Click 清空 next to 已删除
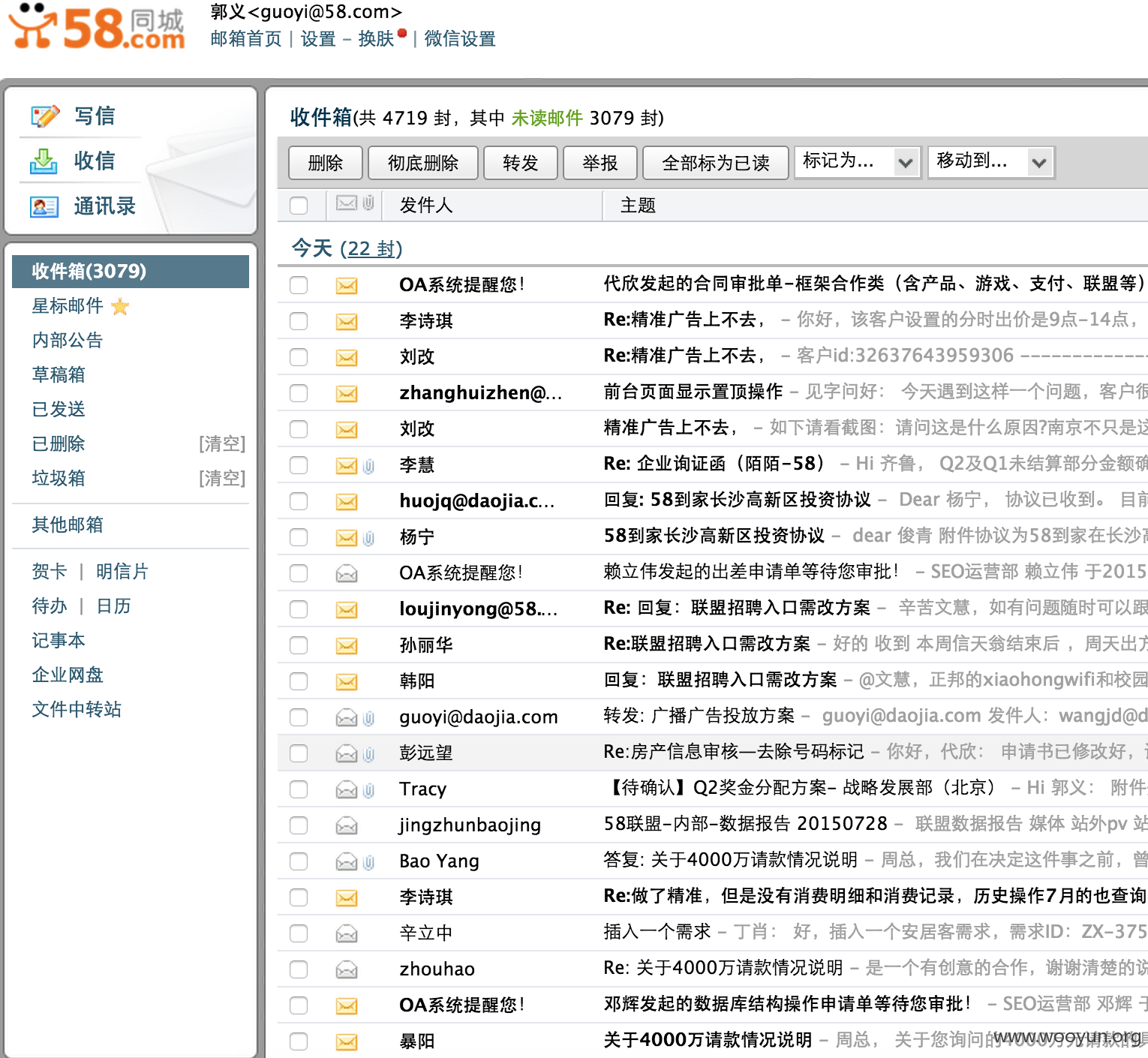Image resolution: width=1148 pixels, height=1058 pixels. [x=222, y=444]
